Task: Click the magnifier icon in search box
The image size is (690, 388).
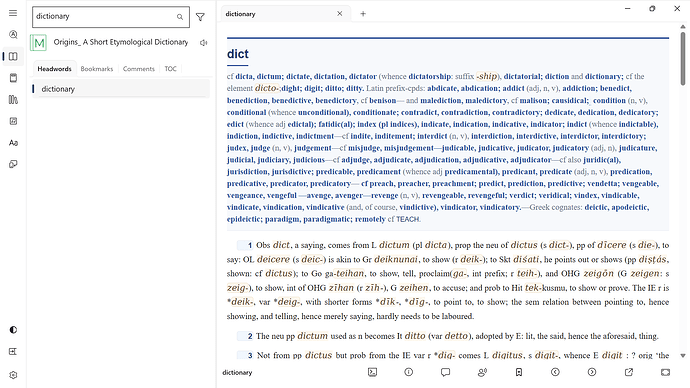Action: [x=180, y=17]
